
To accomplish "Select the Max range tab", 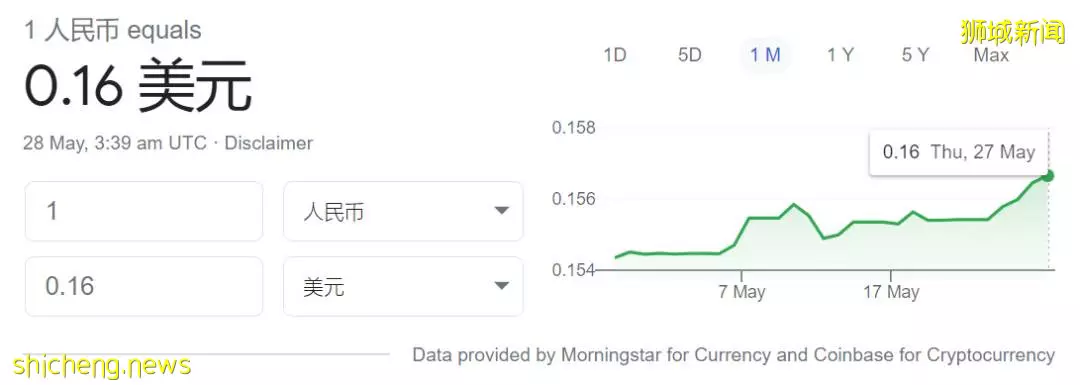I will 991,55.
